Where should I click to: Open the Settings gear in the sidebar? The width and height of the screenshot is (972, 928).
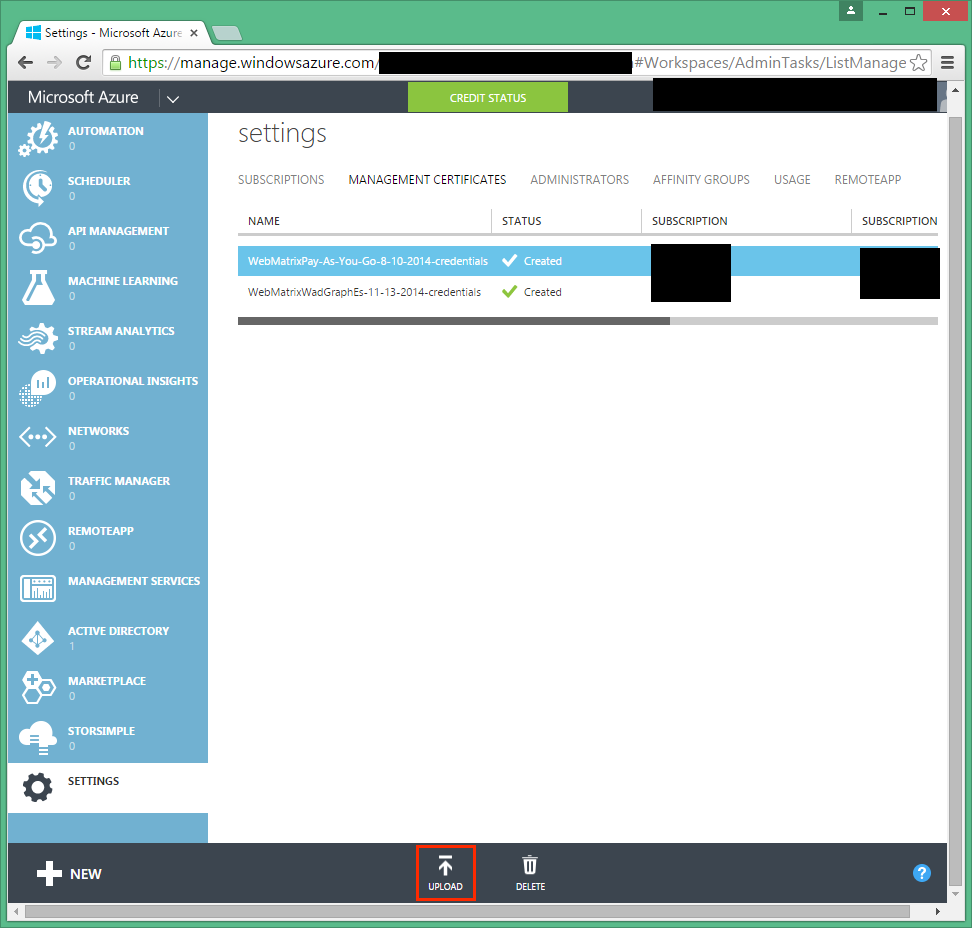[x=38, y=787]
